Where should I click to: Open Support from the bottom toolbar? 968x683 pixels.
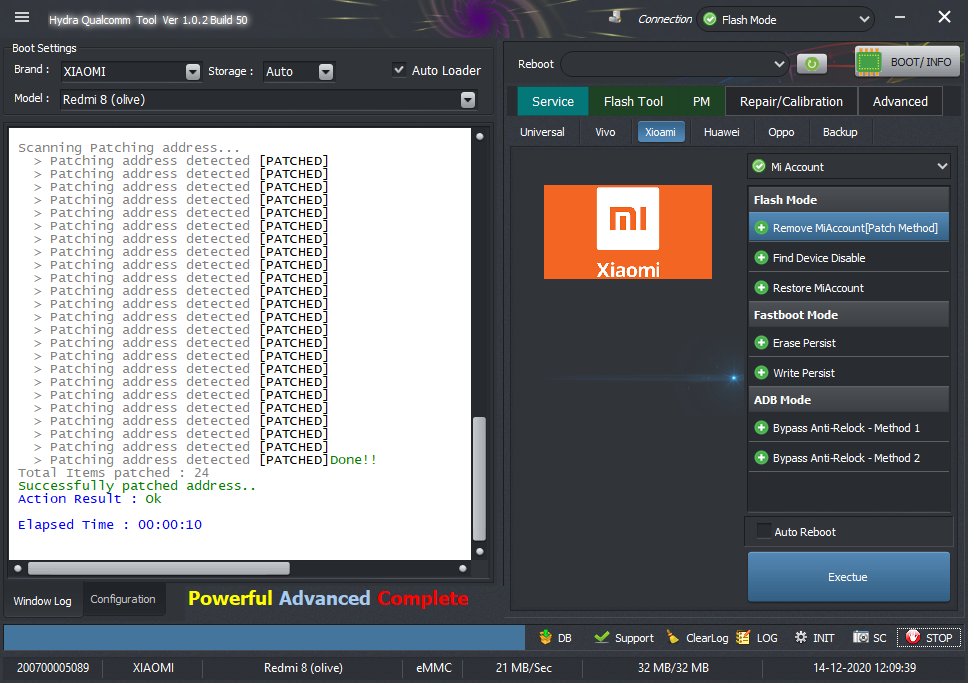[624, 637]
